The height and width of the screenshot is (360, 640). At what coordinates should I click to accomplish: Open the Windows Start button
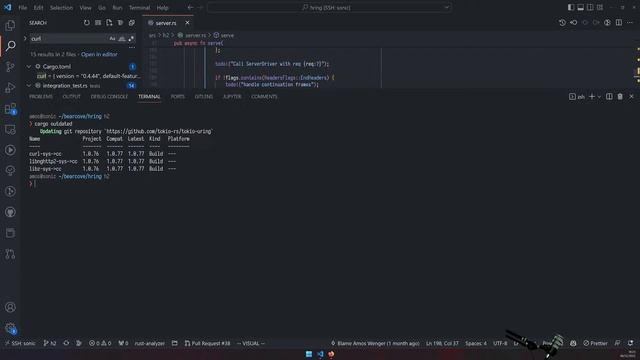[x=309, y=354]
